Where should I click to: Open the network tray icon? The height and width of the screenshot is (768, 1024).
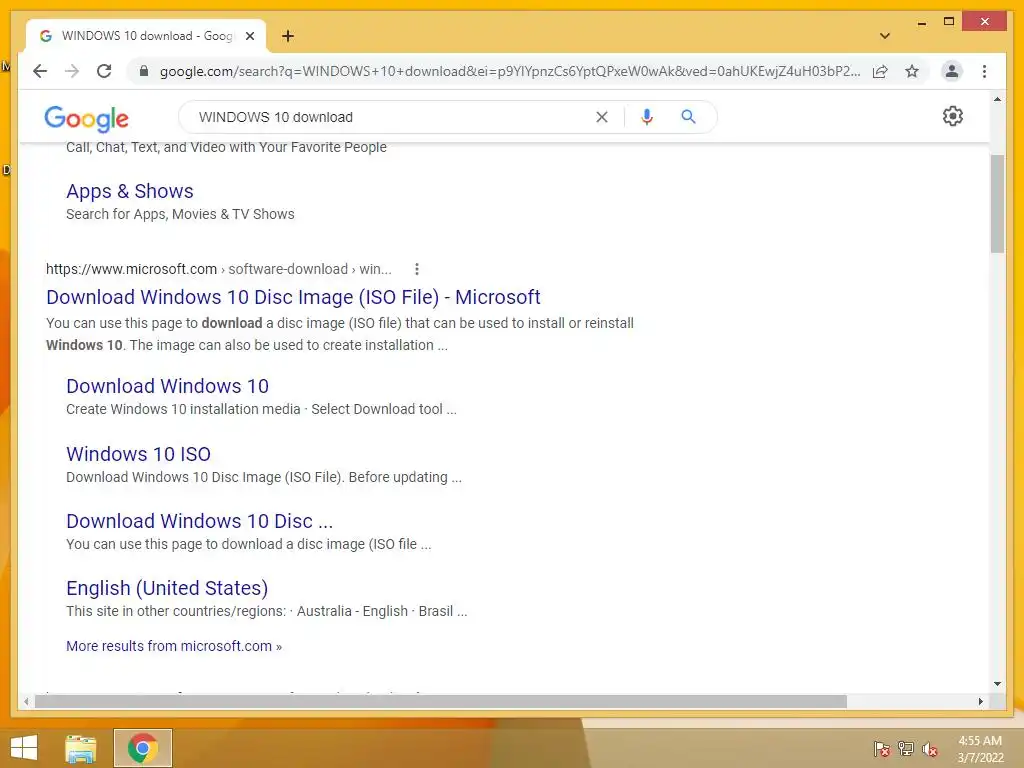(x=906, y=748)
